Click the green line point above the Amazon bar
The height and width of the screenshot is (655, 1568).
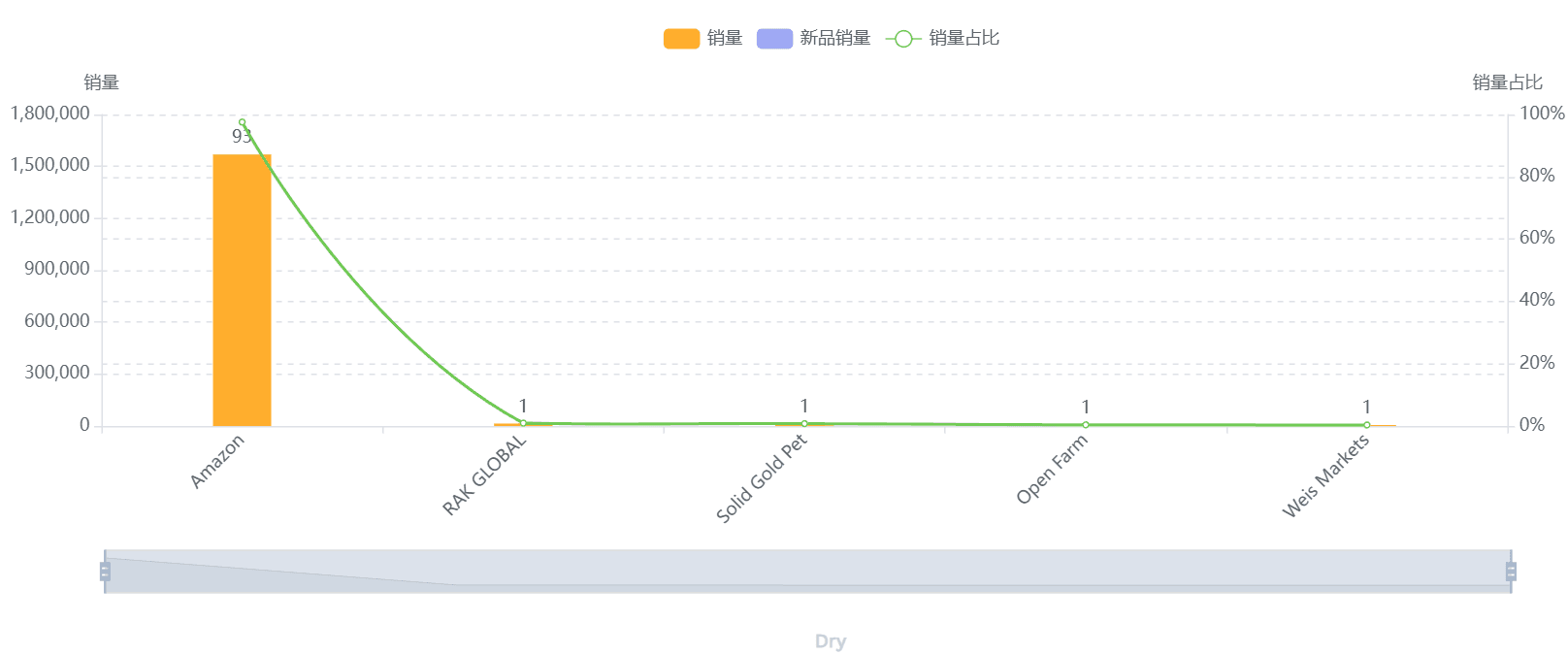tap(243, 122)
